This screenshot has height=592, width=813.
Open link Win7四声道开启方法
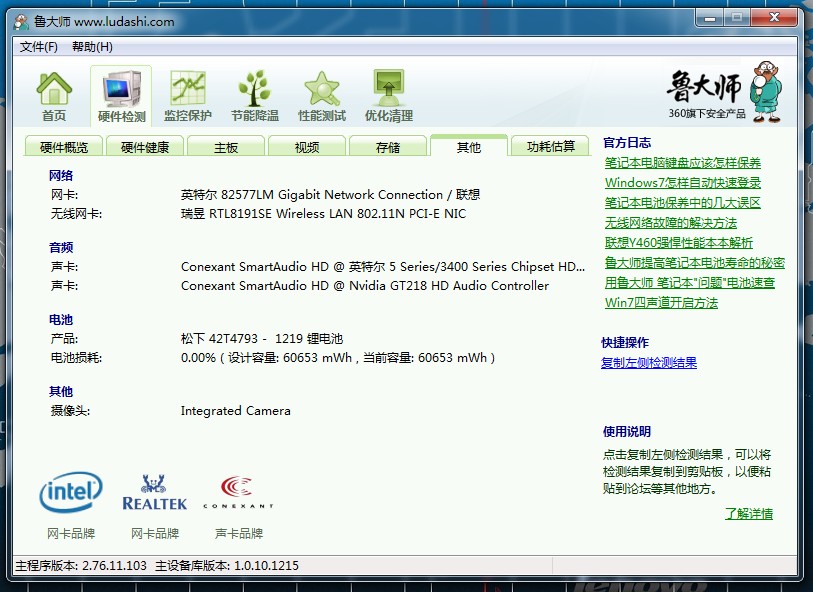(x=661, y=303)
